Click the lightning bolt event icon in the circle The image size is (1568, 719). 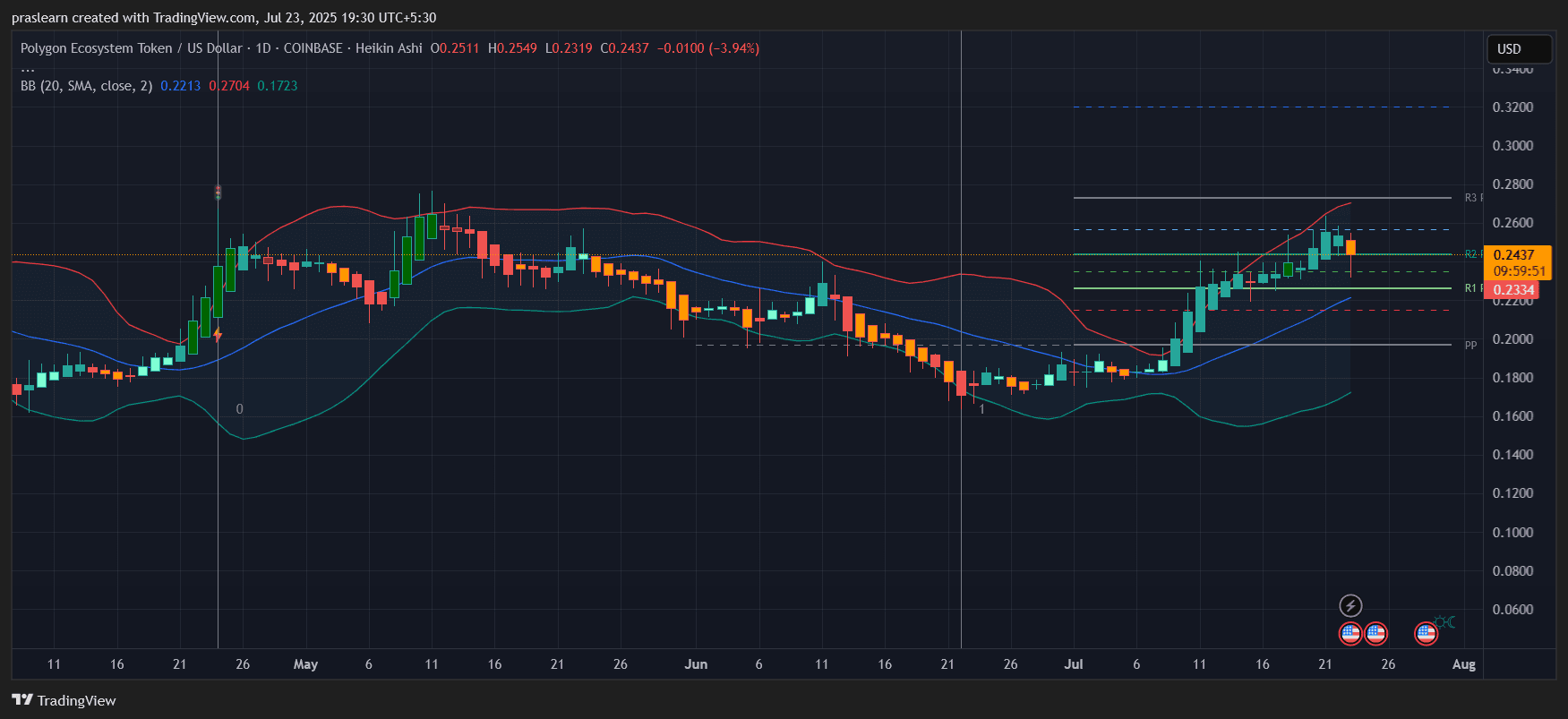point(1350,606)
